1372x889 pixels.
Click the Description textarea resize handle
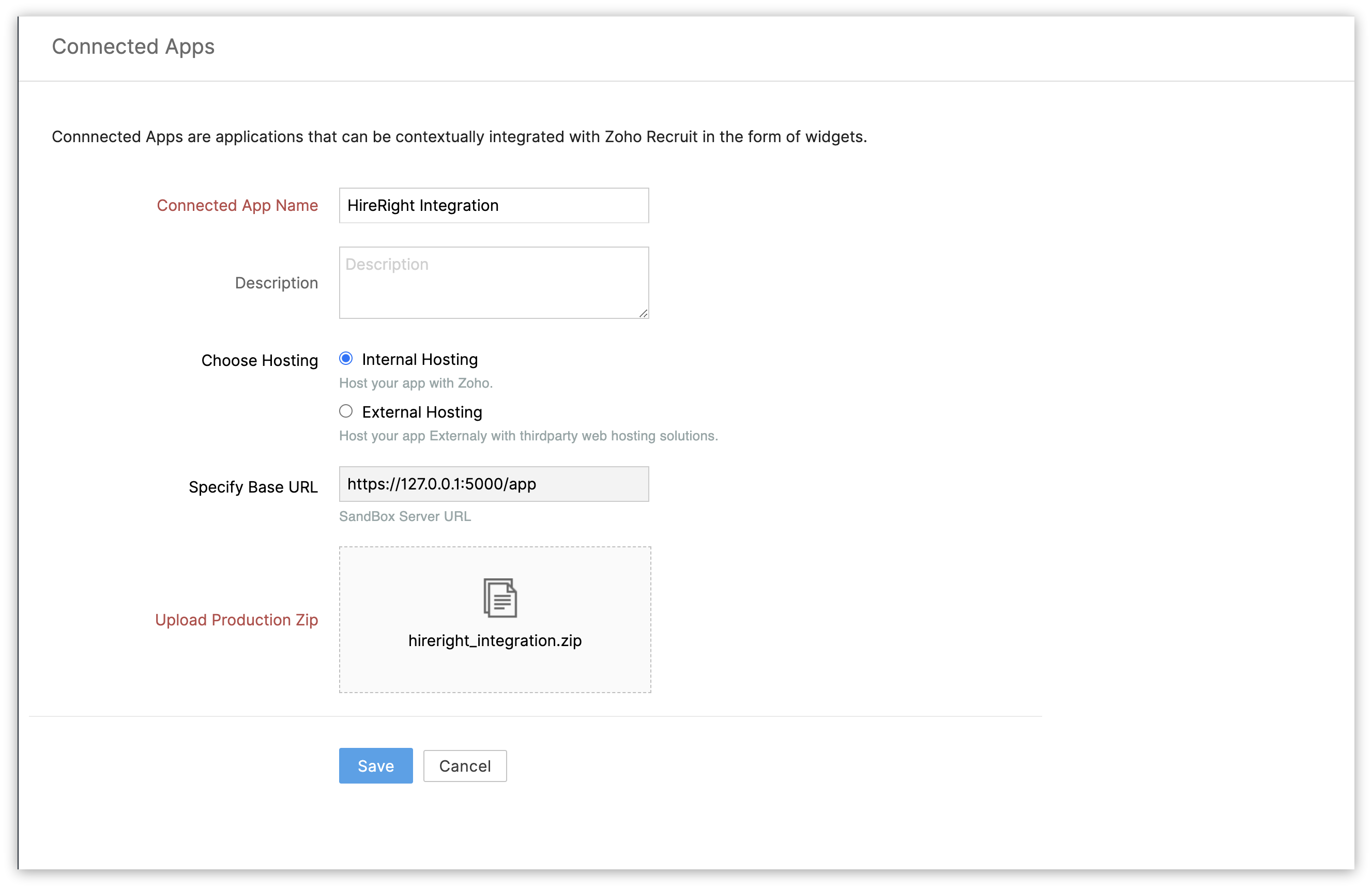click(x=643, y=313)
